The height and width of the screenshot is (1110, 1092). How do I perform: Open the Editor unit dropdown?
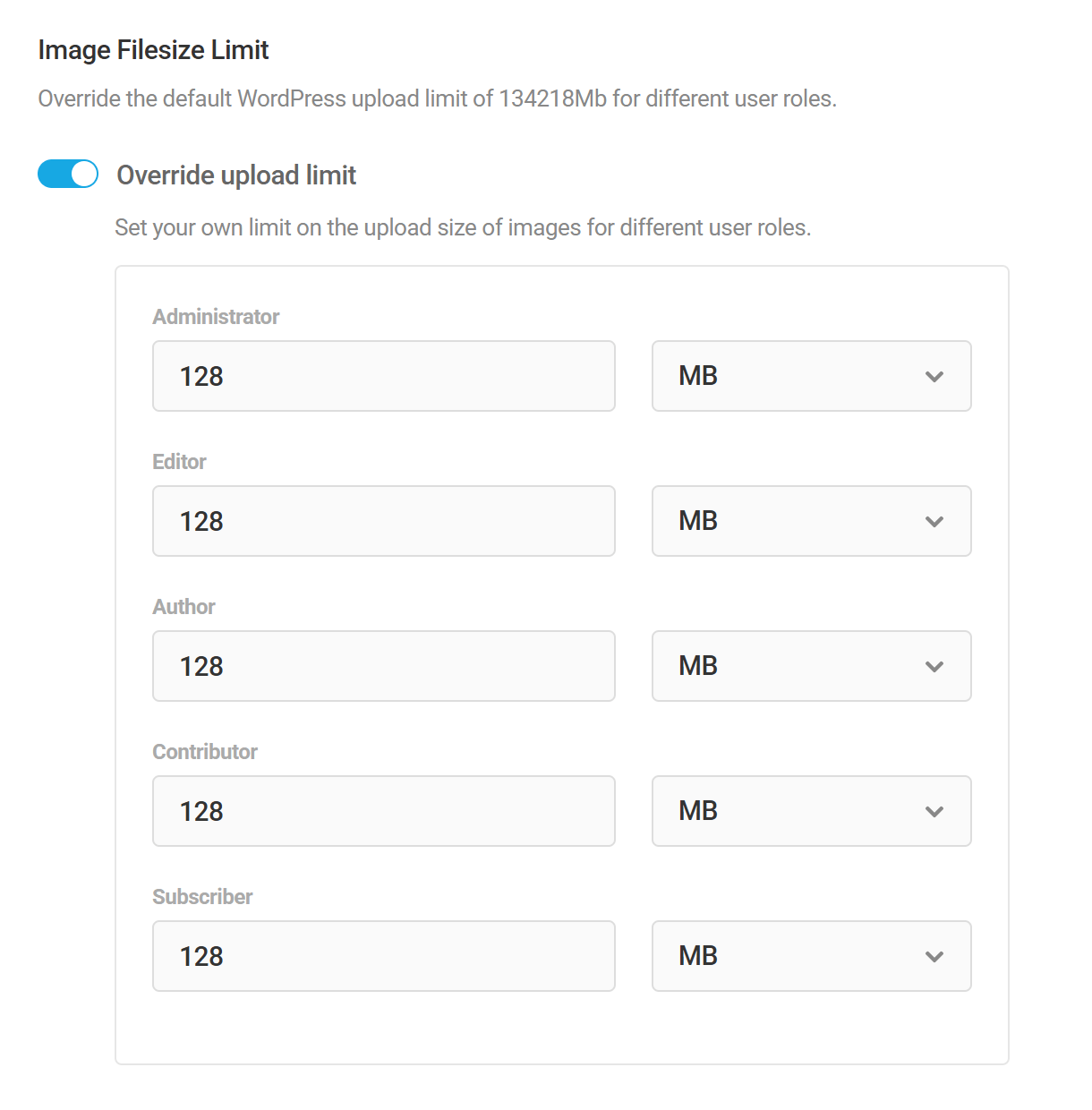coord(810,521)
